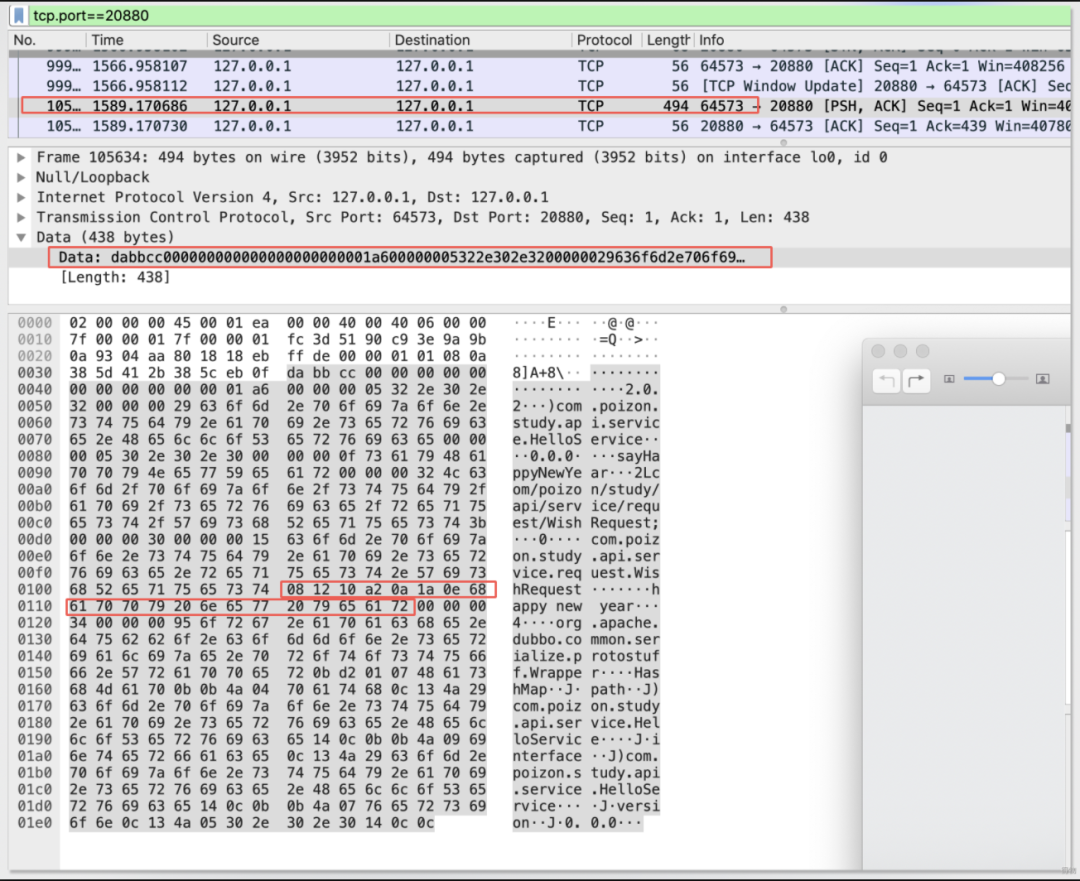Click hex bytes '08 12 10 a2 0a 1a 0e 68'
The image size is (1080, 881).
click(x=386, y=590)
